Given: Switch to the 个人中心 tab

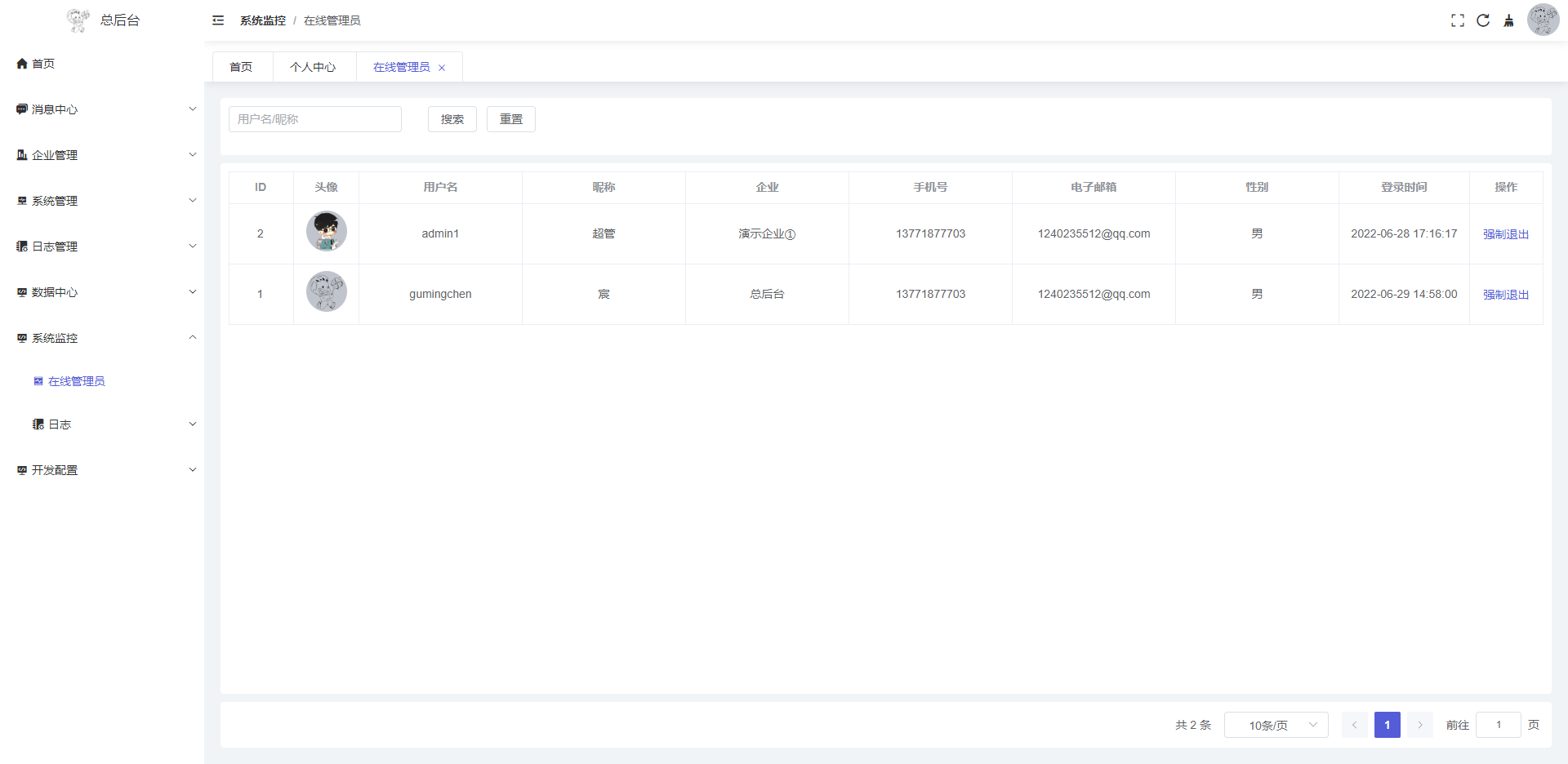Looking at the screenshot, I should 313,67.
